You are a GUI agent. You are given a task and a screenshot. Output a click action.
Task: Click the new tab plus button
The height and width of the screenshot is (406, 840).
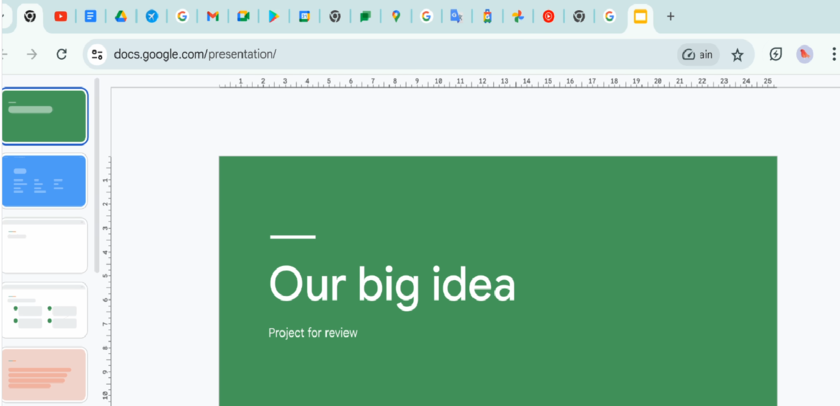670,16
